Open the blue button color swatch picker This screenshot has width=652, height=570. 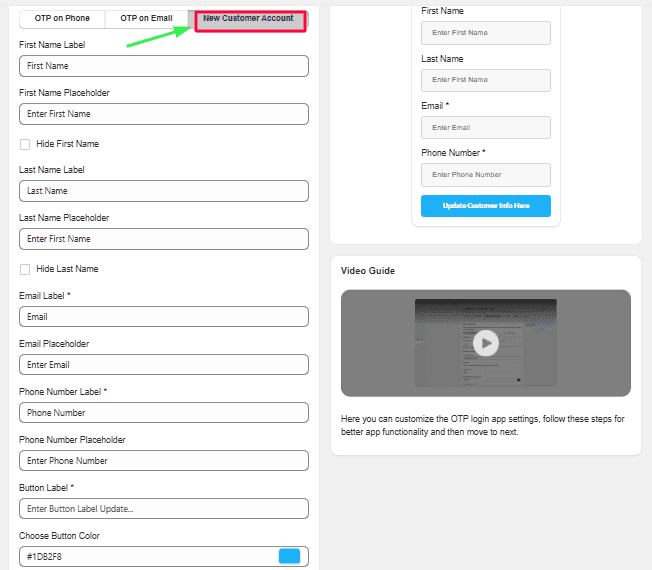[289, 556]
